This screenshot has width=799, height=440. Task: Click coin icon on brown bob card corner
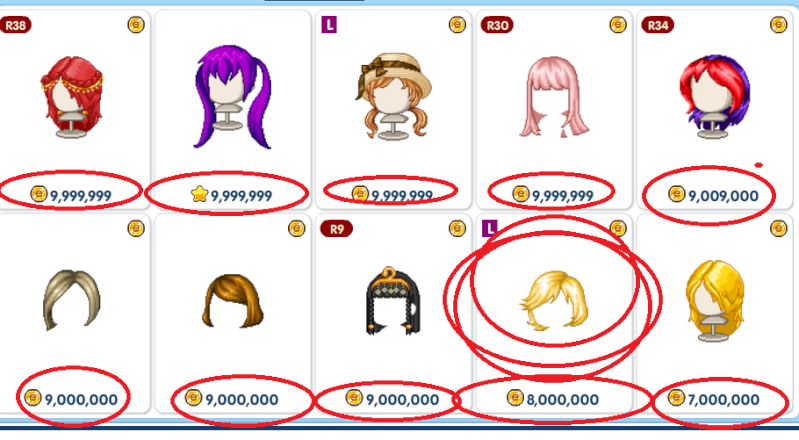pyautogui.click(x=297, y=228)
